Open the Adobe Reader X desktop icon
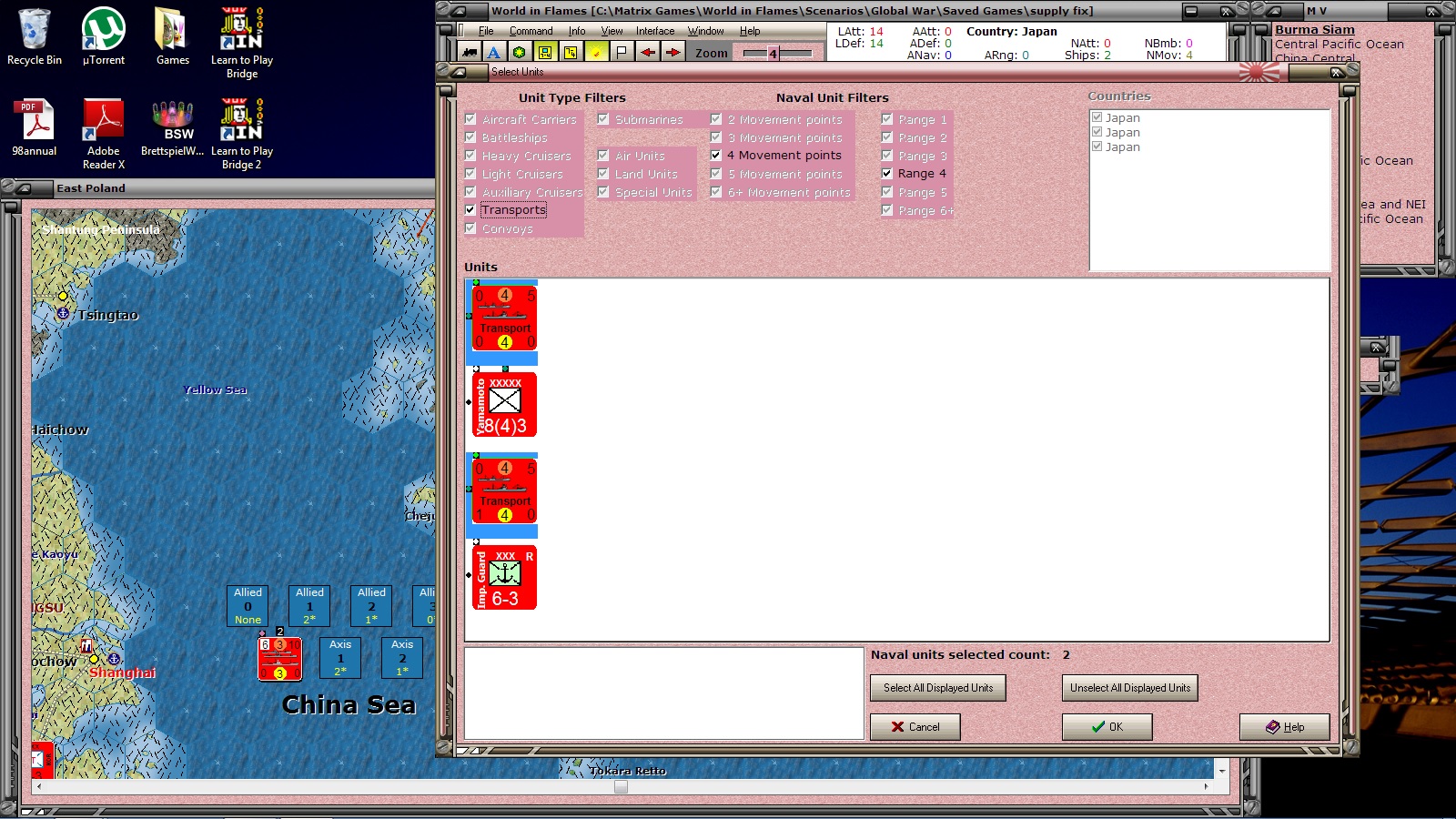 (104, 135)
